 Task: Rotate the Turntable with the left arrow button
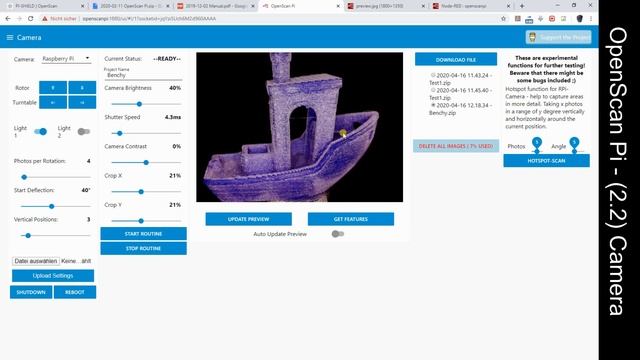(53, 102)
